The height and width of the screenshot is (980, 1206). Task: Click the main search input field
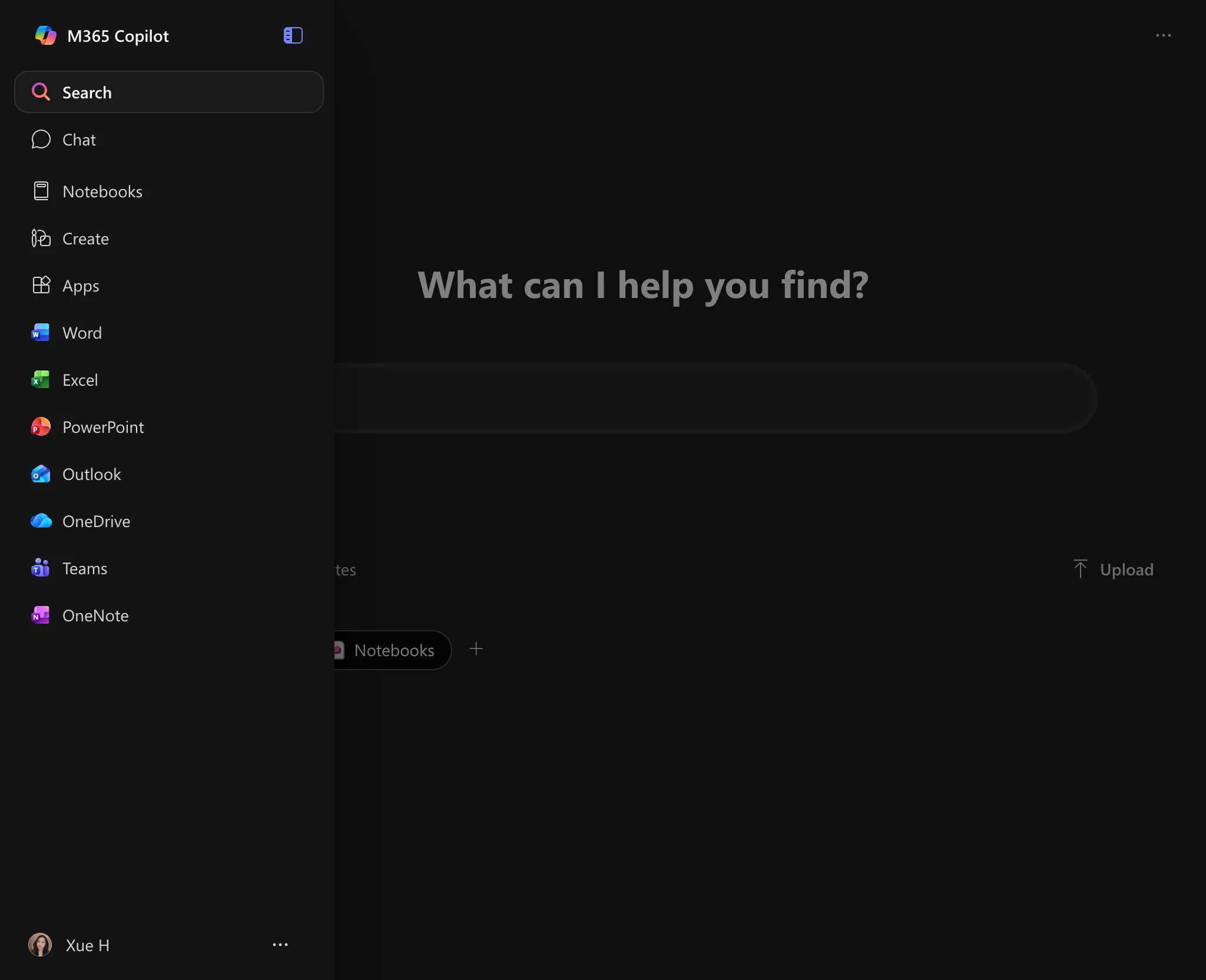tap(715, 399)
